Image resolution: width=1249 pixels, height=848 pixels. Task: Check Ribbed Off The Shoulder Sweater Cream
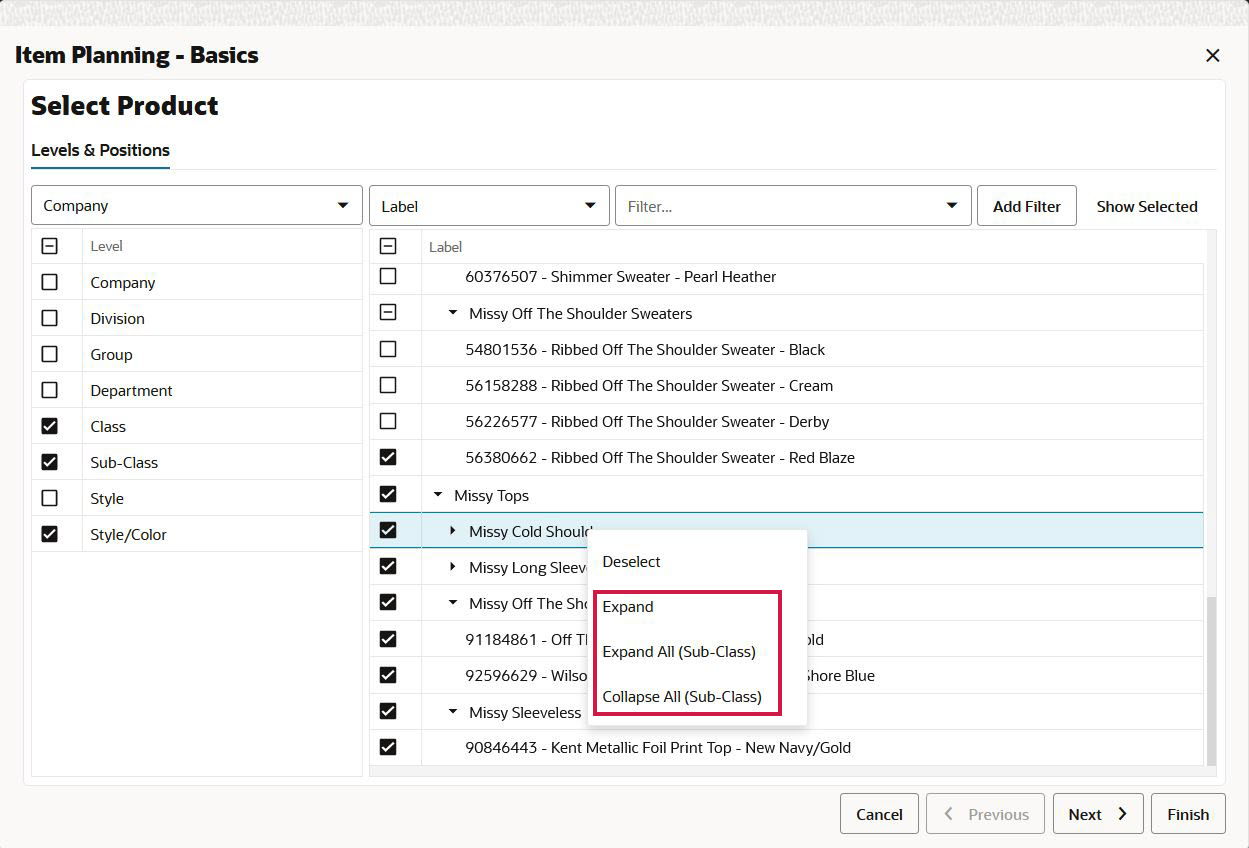click(x=388, y=385)
